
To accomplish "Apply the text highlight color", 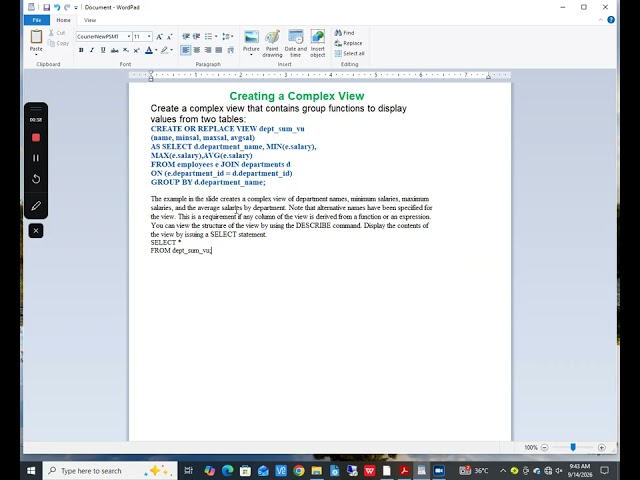I will [x=164, y=50].
